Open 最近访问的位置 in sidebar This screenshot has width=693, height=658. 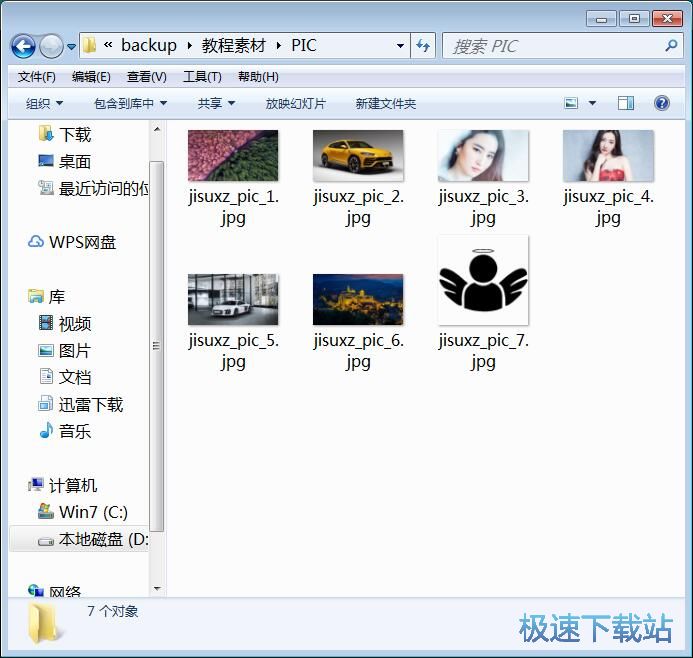coord(93,189)
